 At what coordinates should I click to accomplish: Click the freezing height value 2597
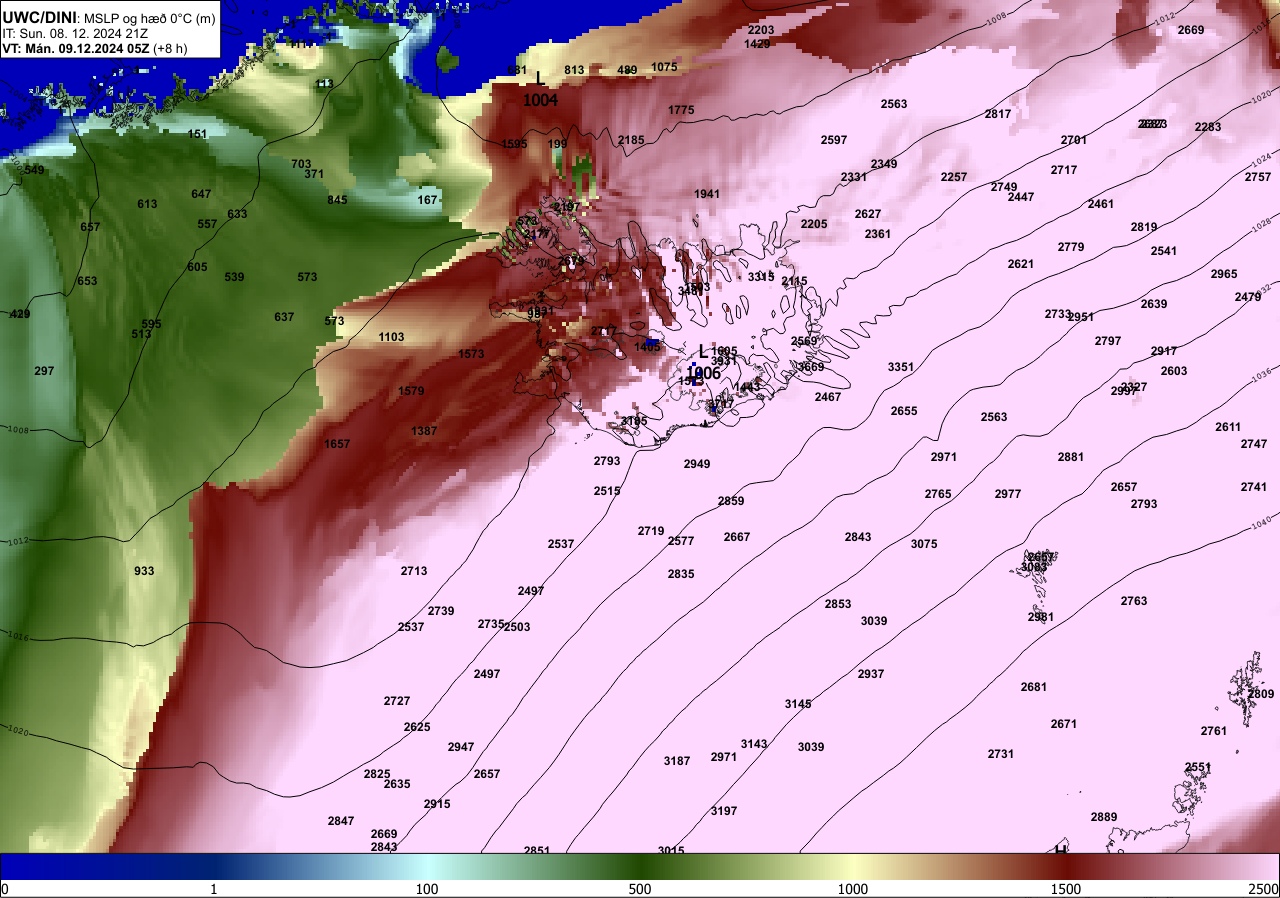(x=834, y=140)
